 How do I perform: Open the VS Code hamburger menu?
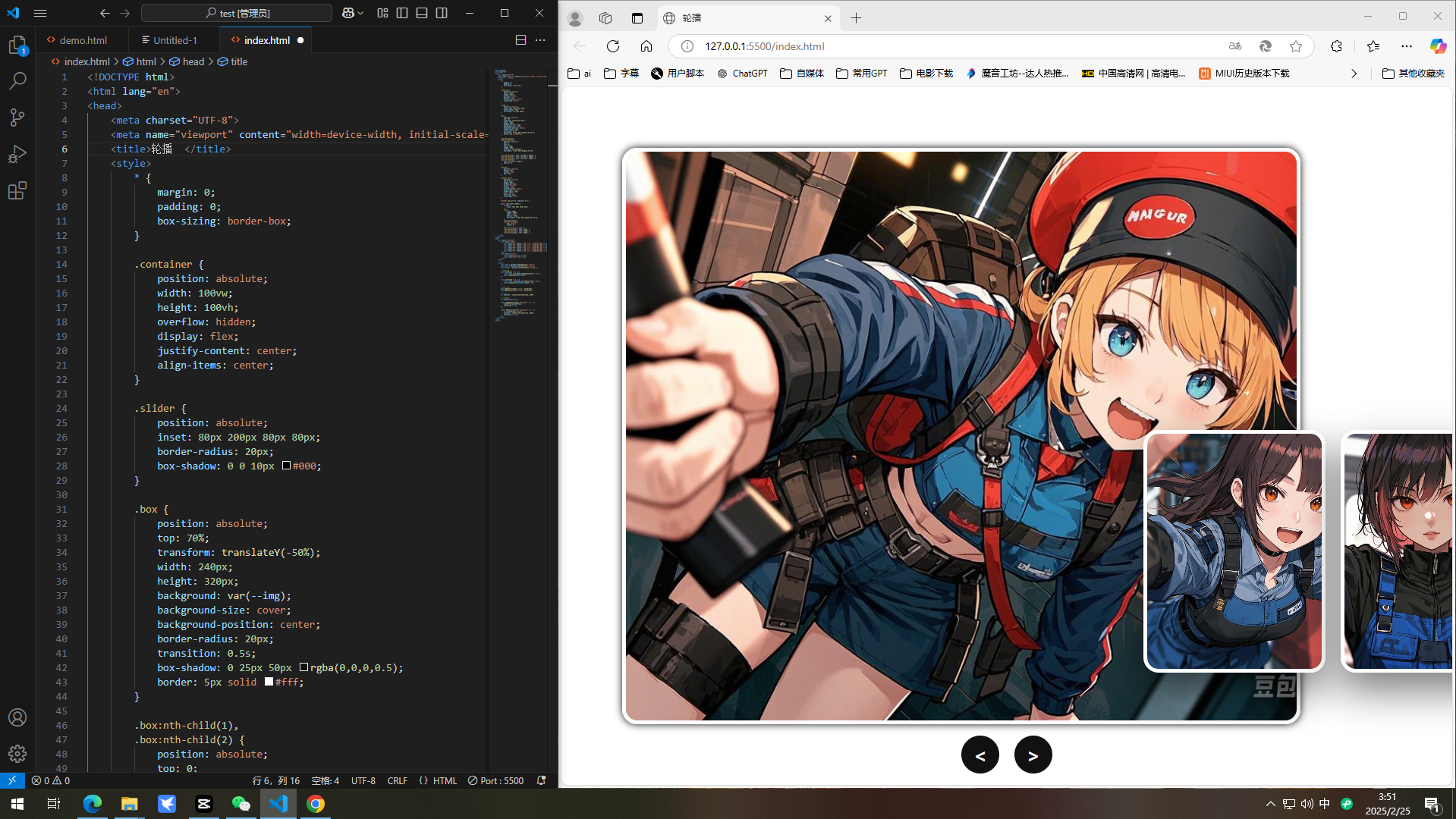[40, 13]
